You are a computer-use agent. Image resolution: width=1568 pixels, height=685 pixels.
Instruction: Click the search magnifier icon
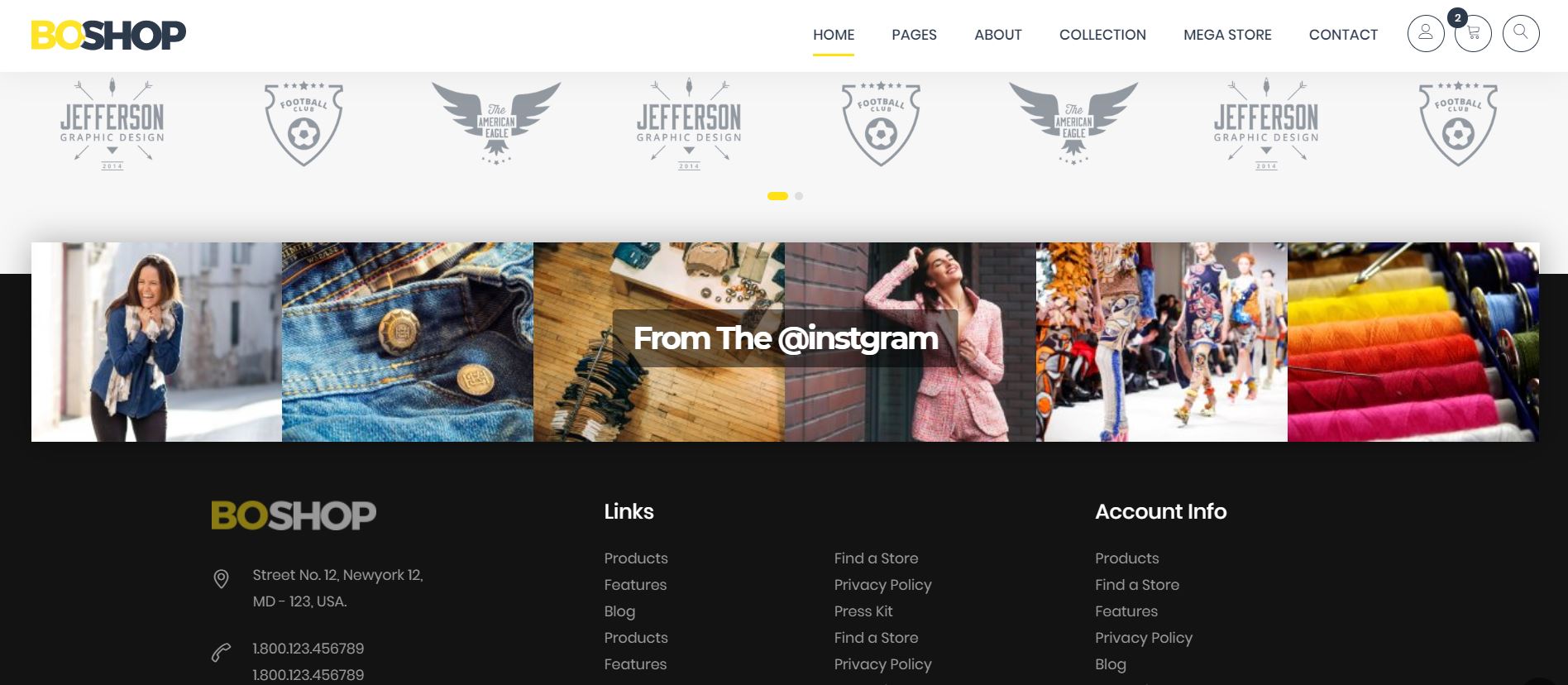click(x=1521, y=34)
